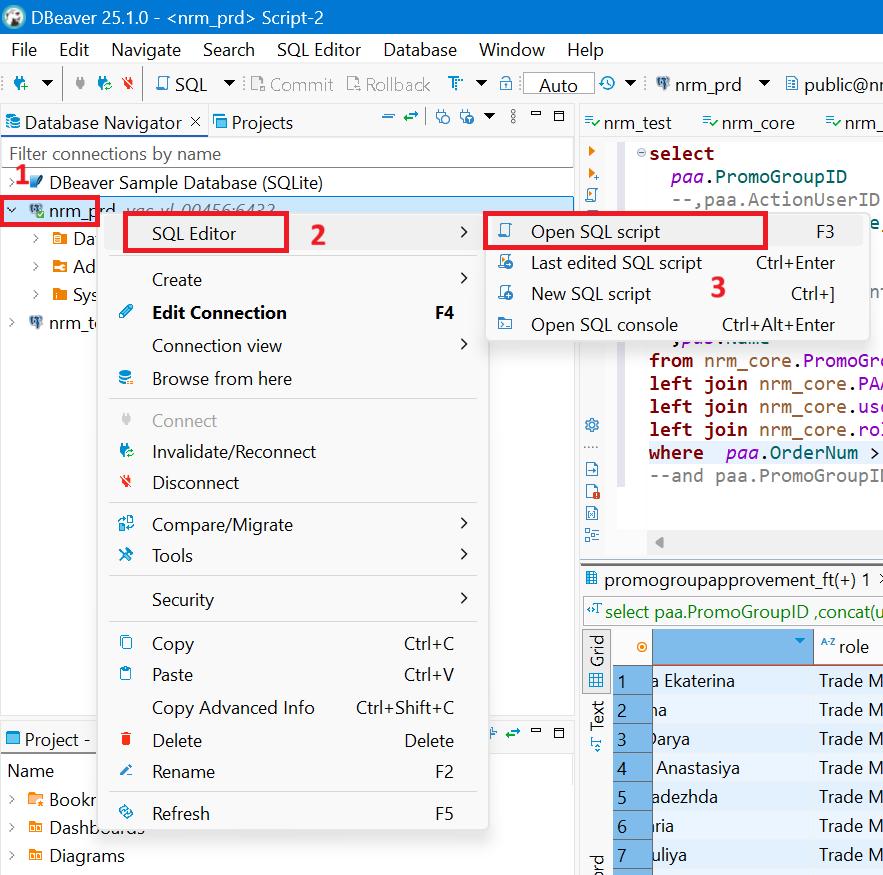Open the Navigate menu
The image size is (883, 875).
coord(146,50)
